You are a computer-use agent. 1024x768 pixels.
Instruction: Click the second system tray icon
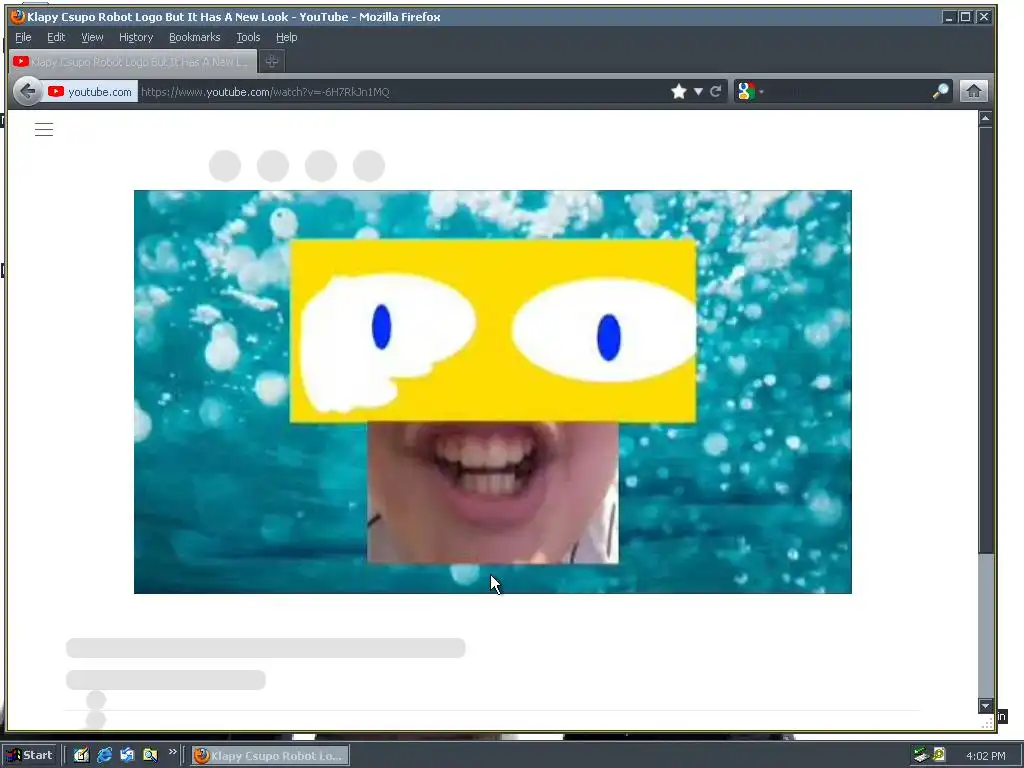(938, 755)
